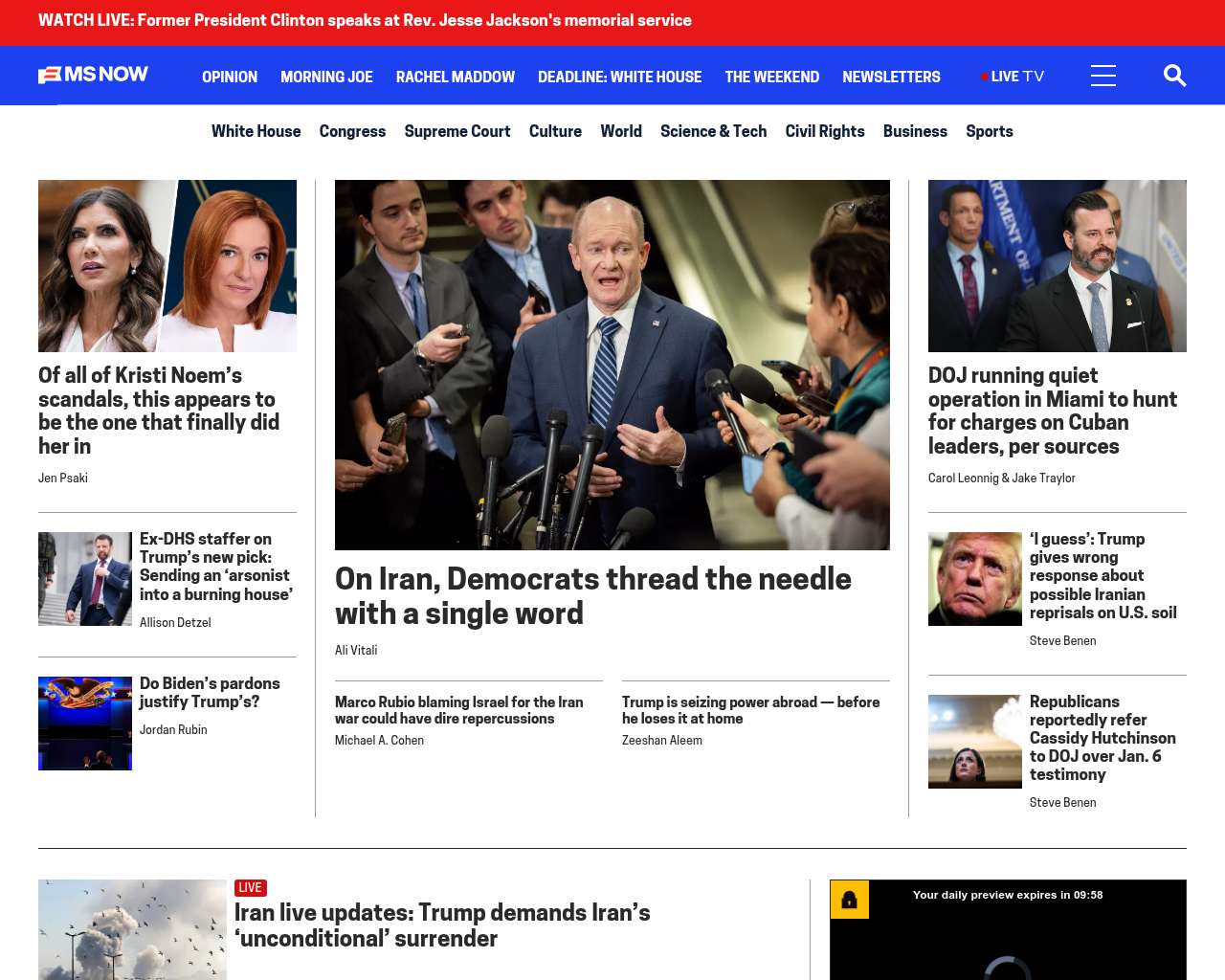Open the Iran live updates smoke thumbnail
Image resolution: width=1225 pixels, height=980 pixels.
[132, 929]
